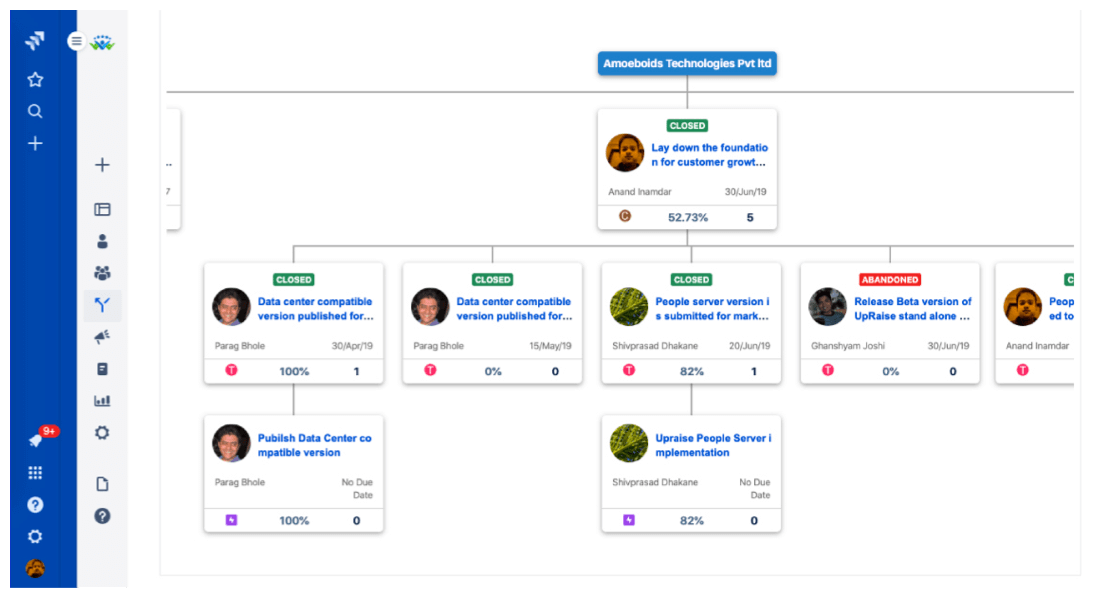Open the UpRaise Reports chart icon
Screen dimensions: 1100x598
click(102, 400)
